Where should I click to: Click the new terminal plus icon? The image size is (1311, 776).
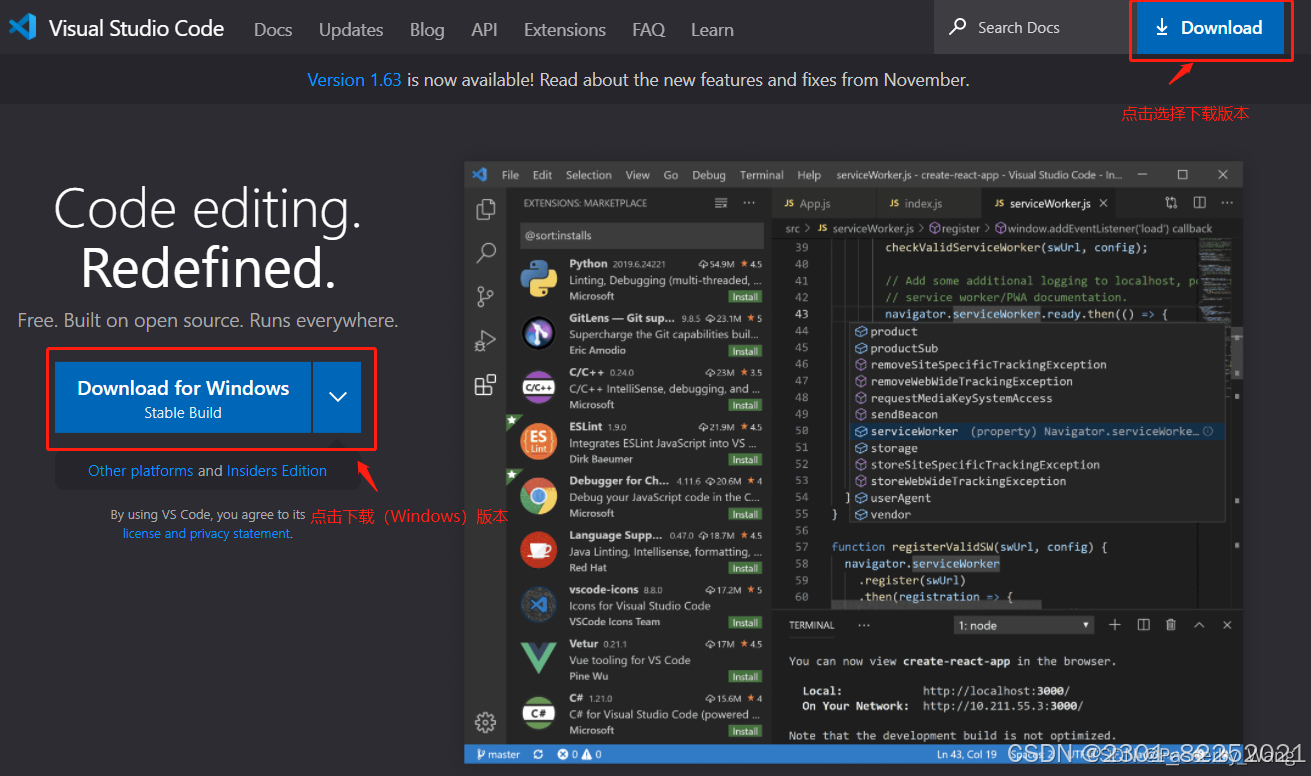[x=1115, y=624]
